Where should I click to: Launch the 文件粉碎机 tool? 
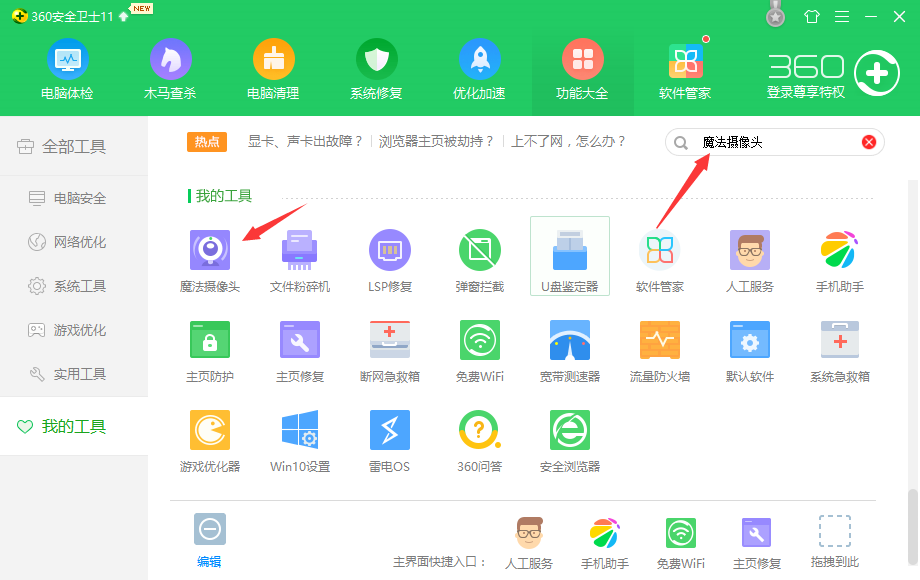pyautogui.click(x=299, y=261)
